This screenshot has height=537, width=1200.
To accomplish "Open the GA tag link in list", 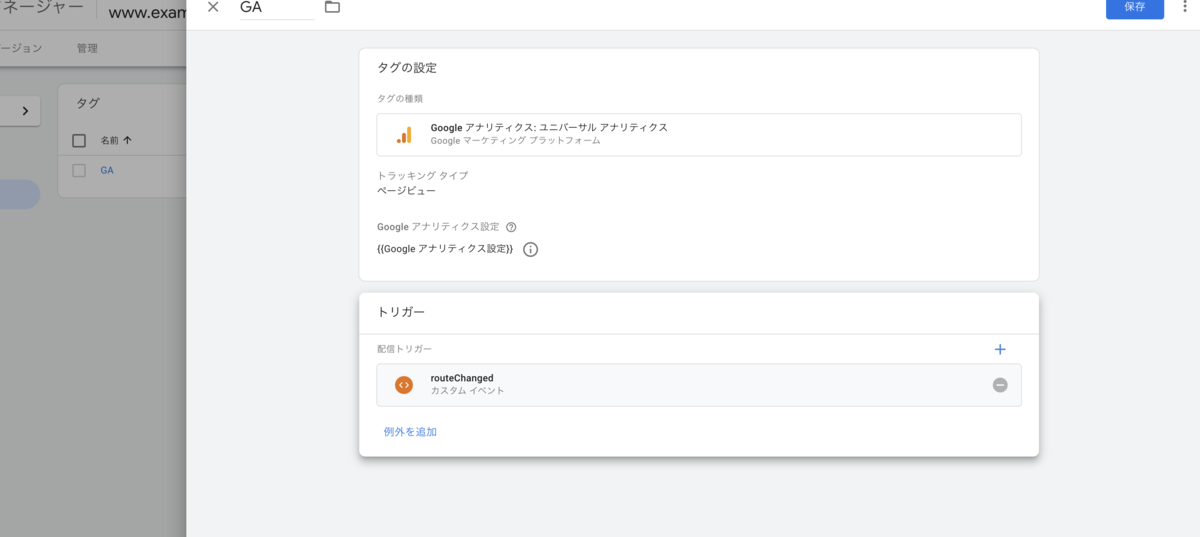I will pyautogui.click(x=107, y=170).
